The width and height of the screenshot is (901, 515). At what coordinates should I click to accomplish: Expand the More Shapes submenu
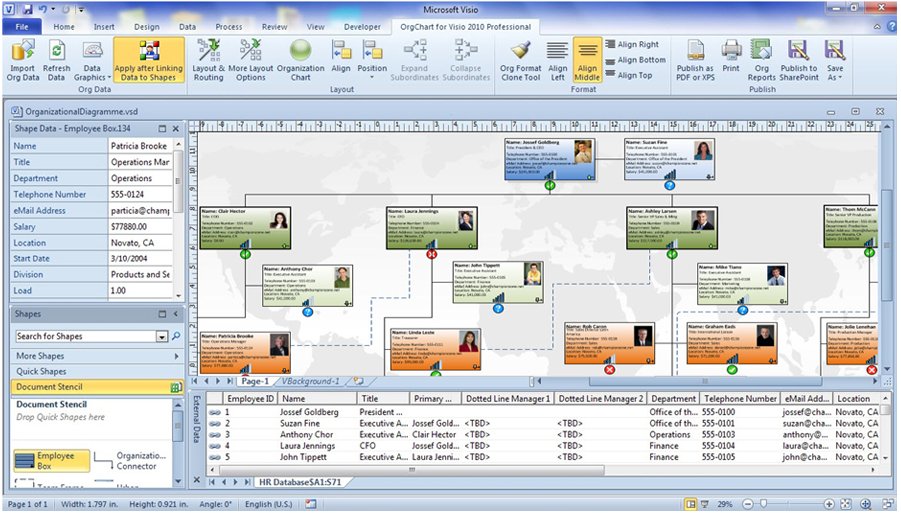coord(97,356)
